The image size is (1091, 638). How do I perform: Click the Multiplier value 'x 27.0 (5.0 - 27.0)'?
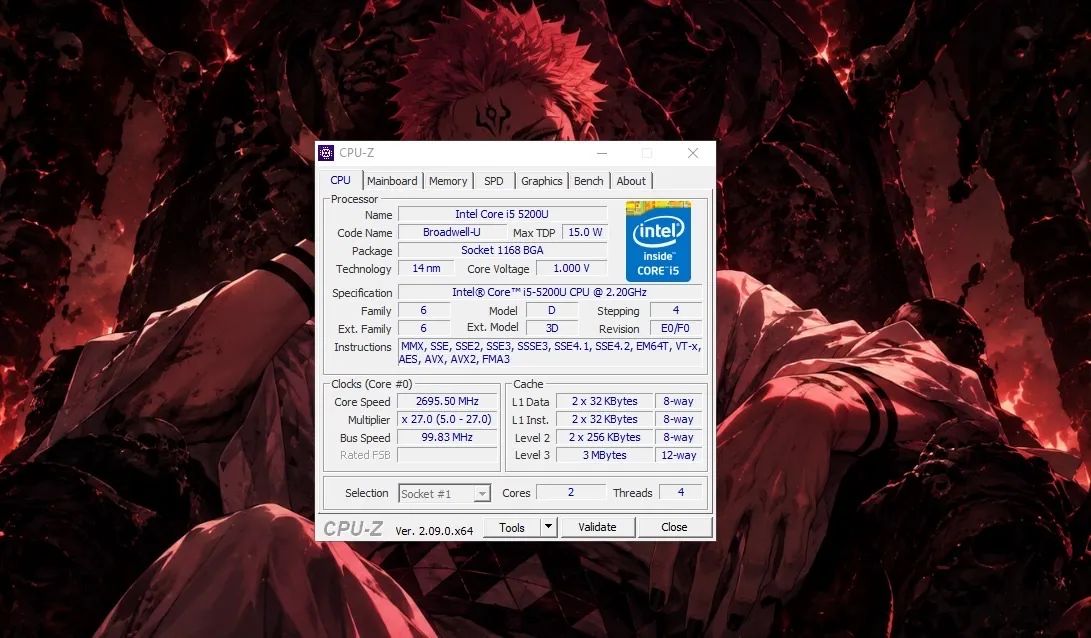[447, 420]
